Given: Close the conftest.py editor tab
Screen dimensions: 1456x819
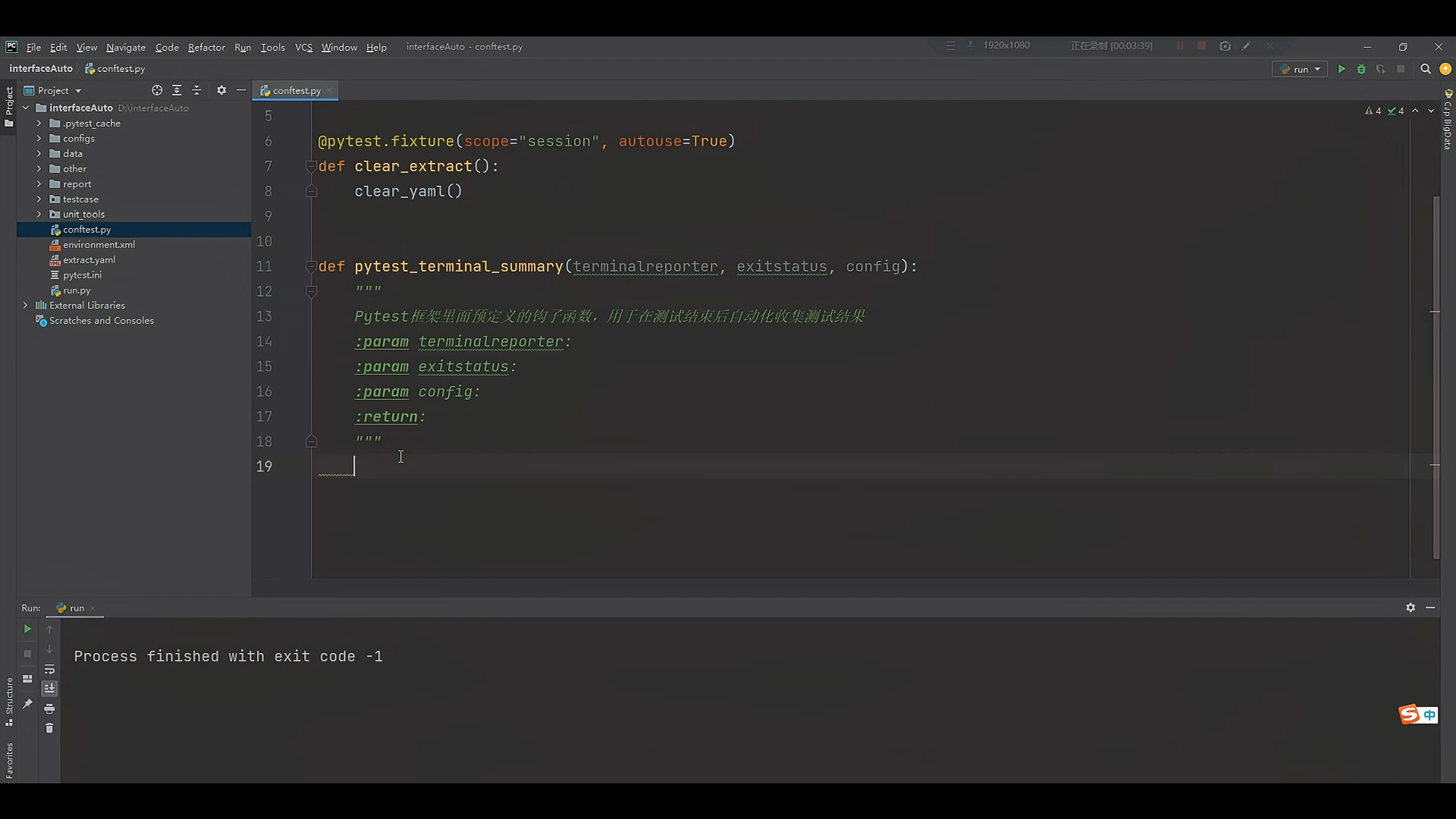Looking at the screenshot, I should pos(329,91).
